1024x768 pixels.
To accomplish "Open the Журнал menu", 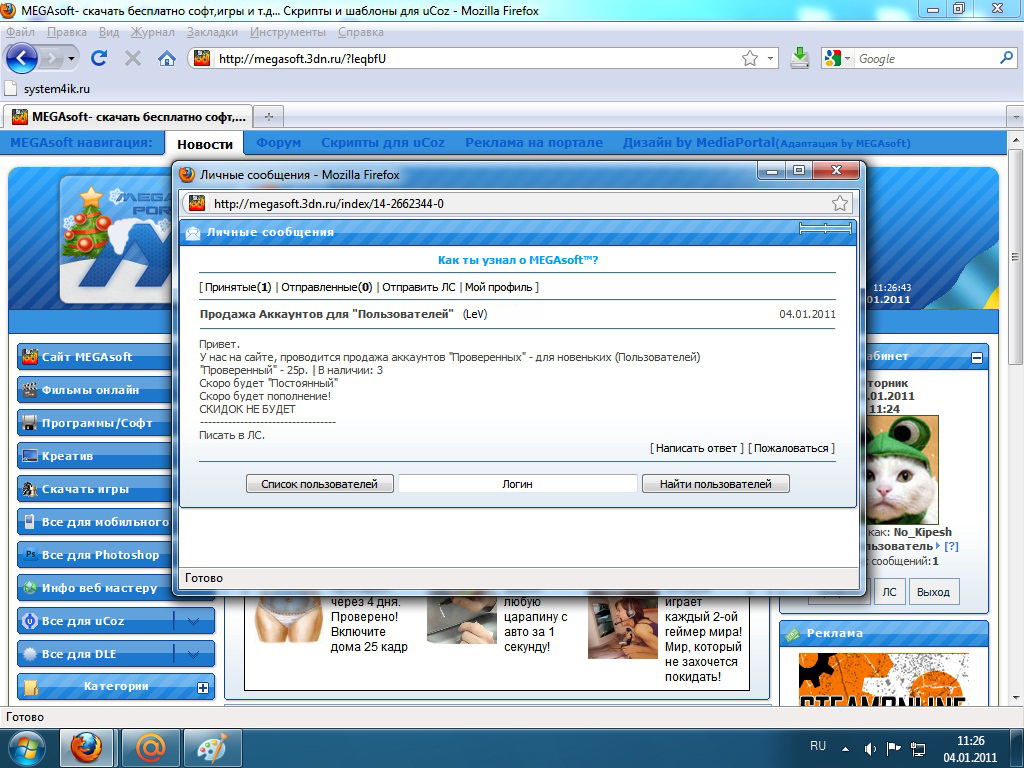I will point(153,32).
